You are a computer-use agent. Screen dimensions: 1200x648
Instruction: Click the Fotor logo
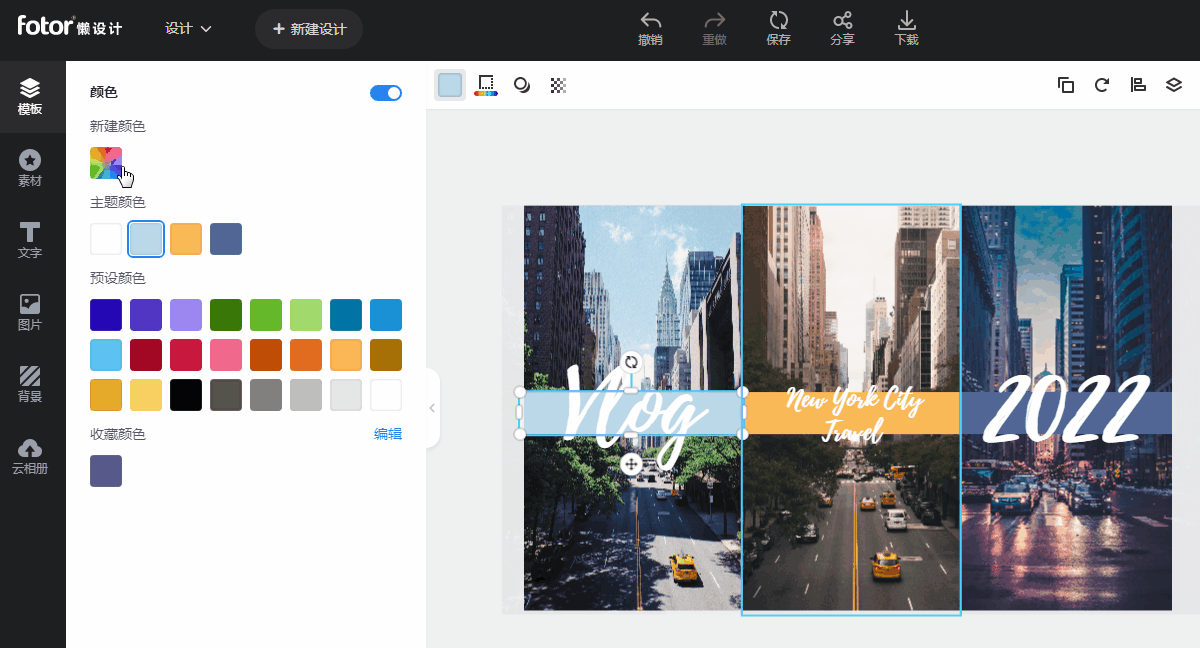pos(70,26)
